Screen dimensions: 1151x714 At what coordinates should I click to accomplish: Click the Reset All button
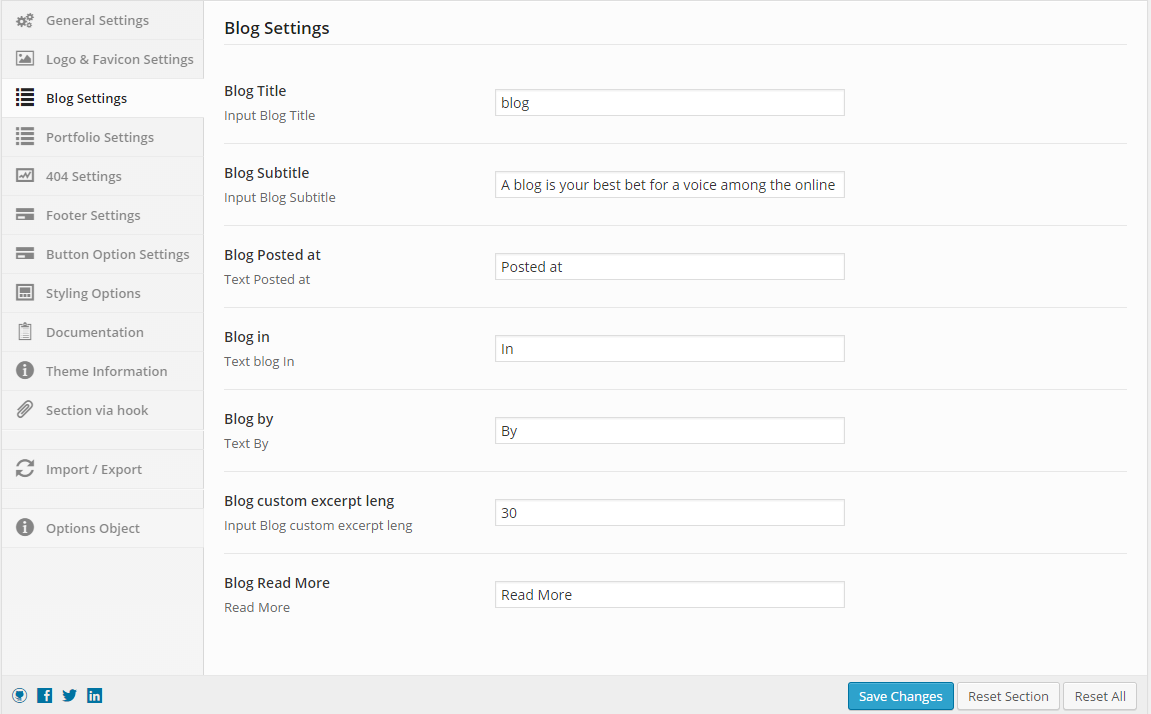1100,696
